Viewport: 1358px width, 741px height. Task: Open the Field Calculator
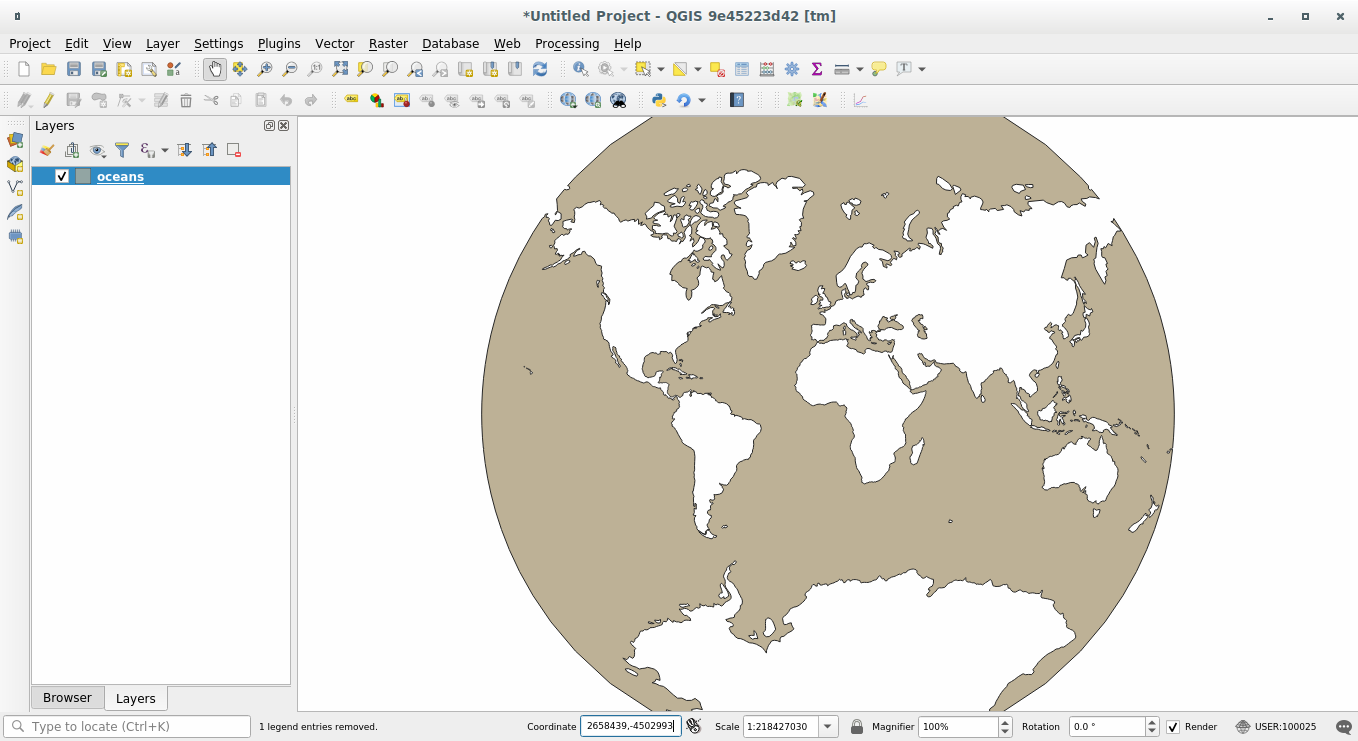pyautogui.click(x=766, y=69)
